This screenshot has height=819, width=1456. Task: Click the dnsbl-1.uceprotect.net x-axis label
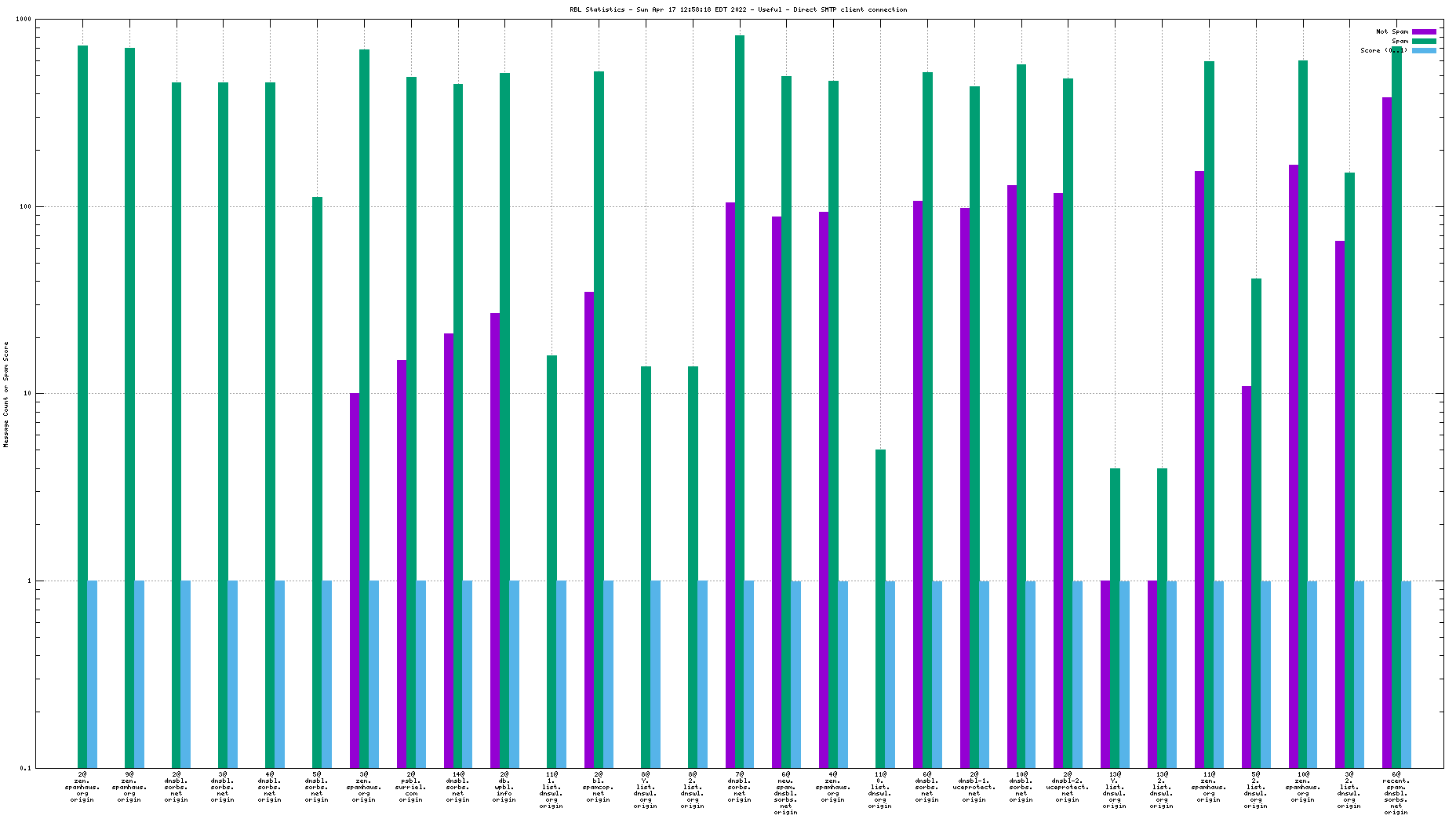point(974,787)
